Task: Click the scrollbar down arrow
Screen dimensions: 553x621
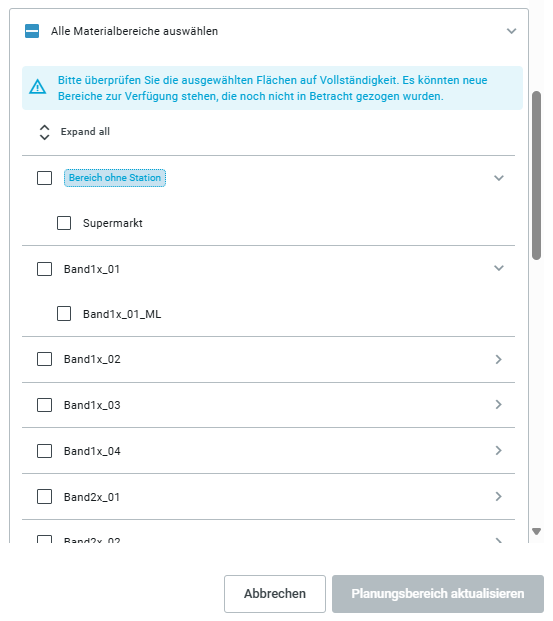Action: [x=536, y=531]
